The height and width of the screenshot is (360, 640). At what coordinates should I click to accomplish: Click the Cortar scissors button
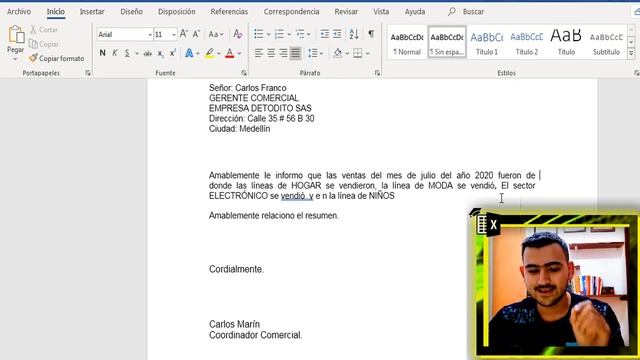point(44,30)
